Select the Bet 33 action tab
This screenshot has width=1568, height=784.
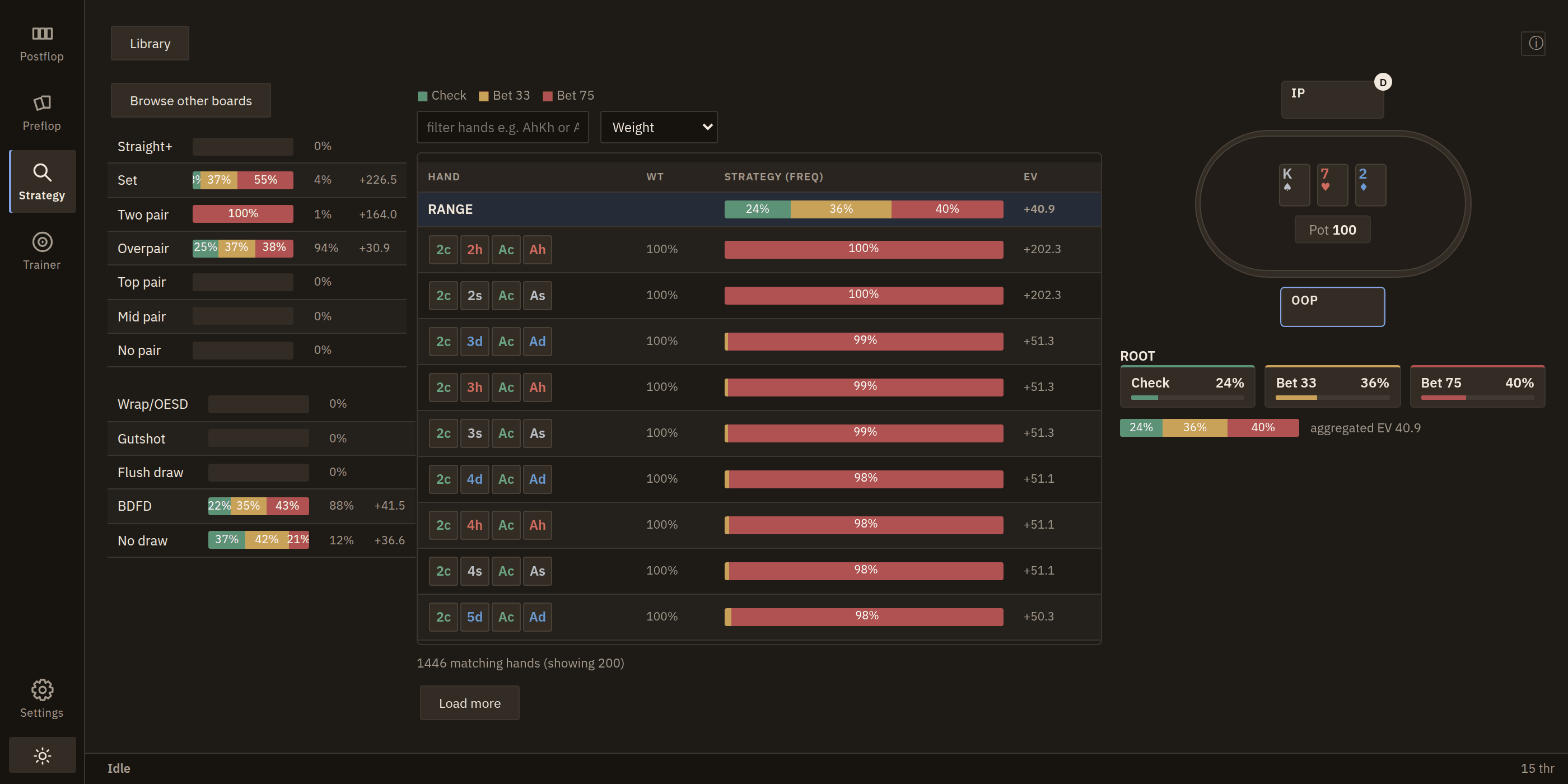tap(1332, 386)
